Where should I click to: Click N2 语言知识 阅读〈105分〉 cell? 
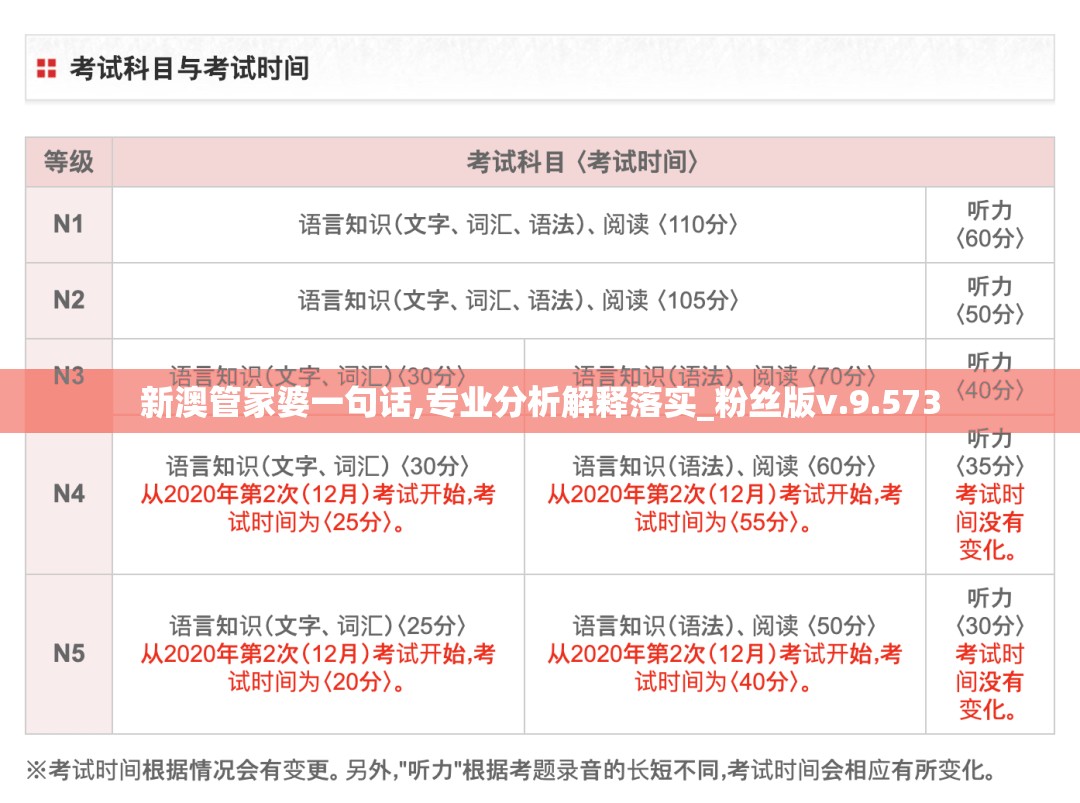point(519,300)
